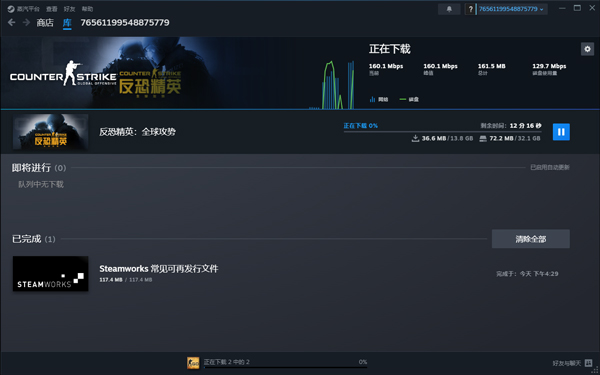Open the question mark help icon
The image size is (600, 375).
click(x=470, y=9)
